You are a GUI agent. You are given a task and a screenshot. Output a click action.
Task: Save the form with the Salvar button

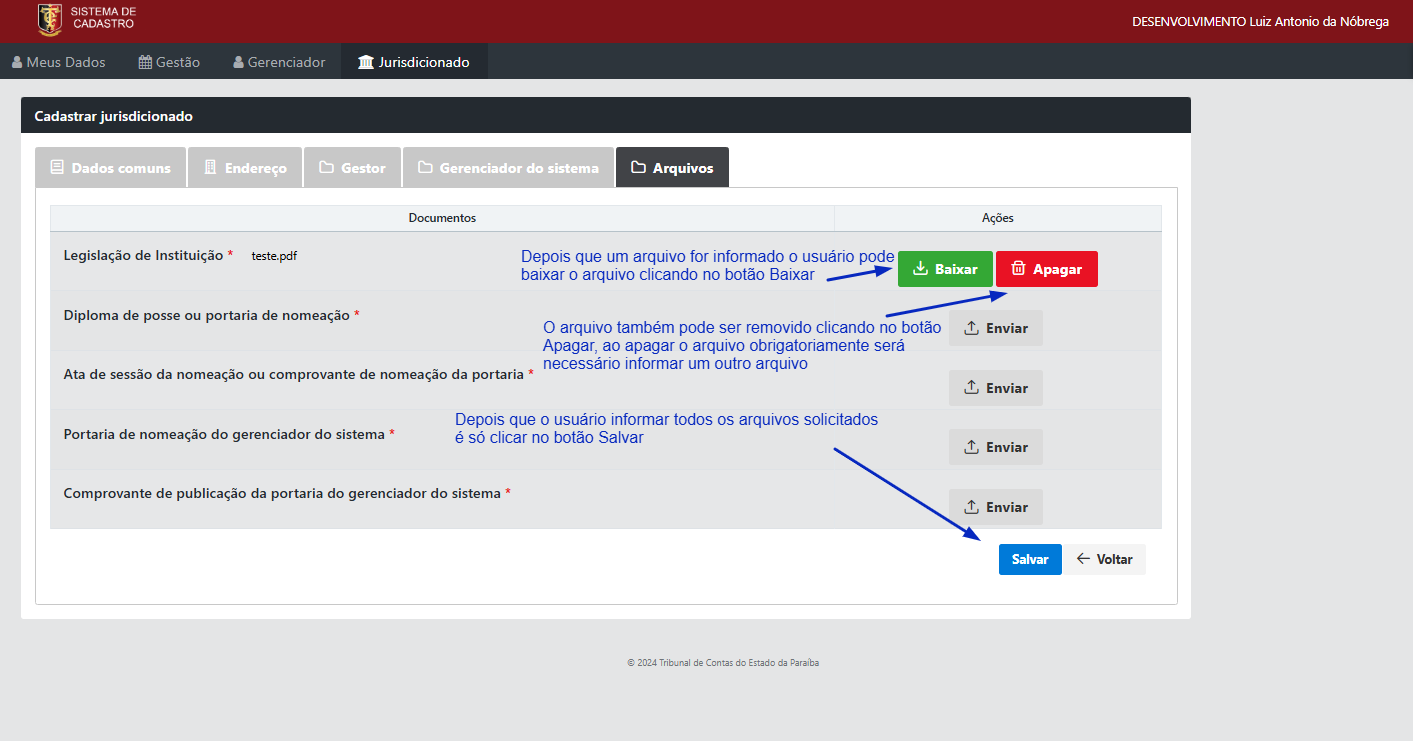1030,559
